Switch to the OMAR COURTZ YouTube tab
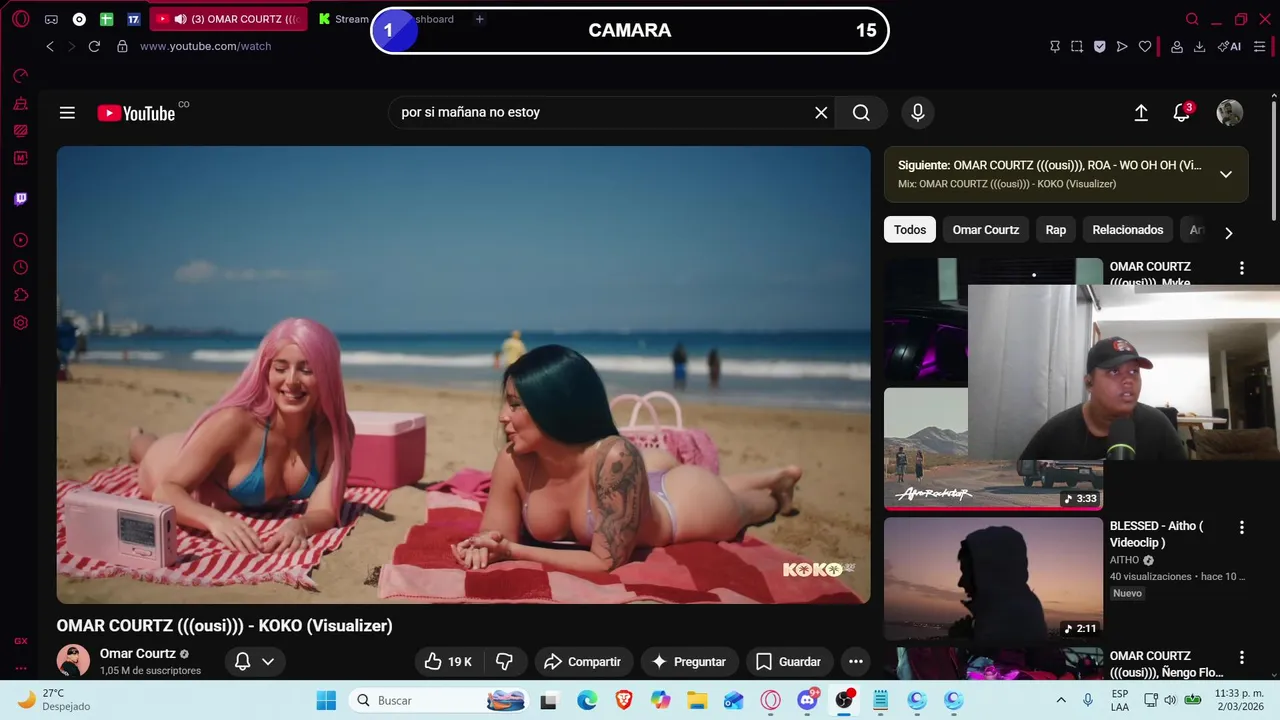Image resolution: width=1280 pixels, height=720 pixels. [228, 19]
